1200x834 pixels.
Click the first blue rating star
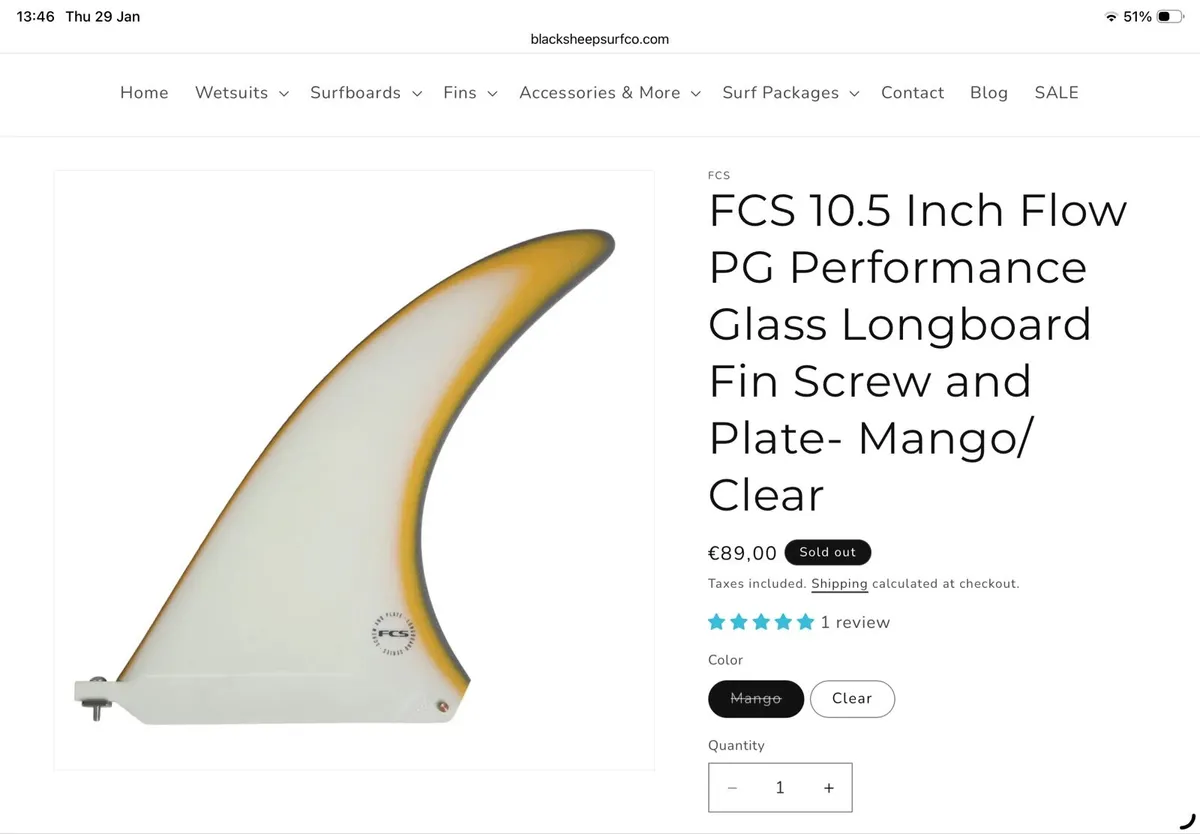point(717,621)
